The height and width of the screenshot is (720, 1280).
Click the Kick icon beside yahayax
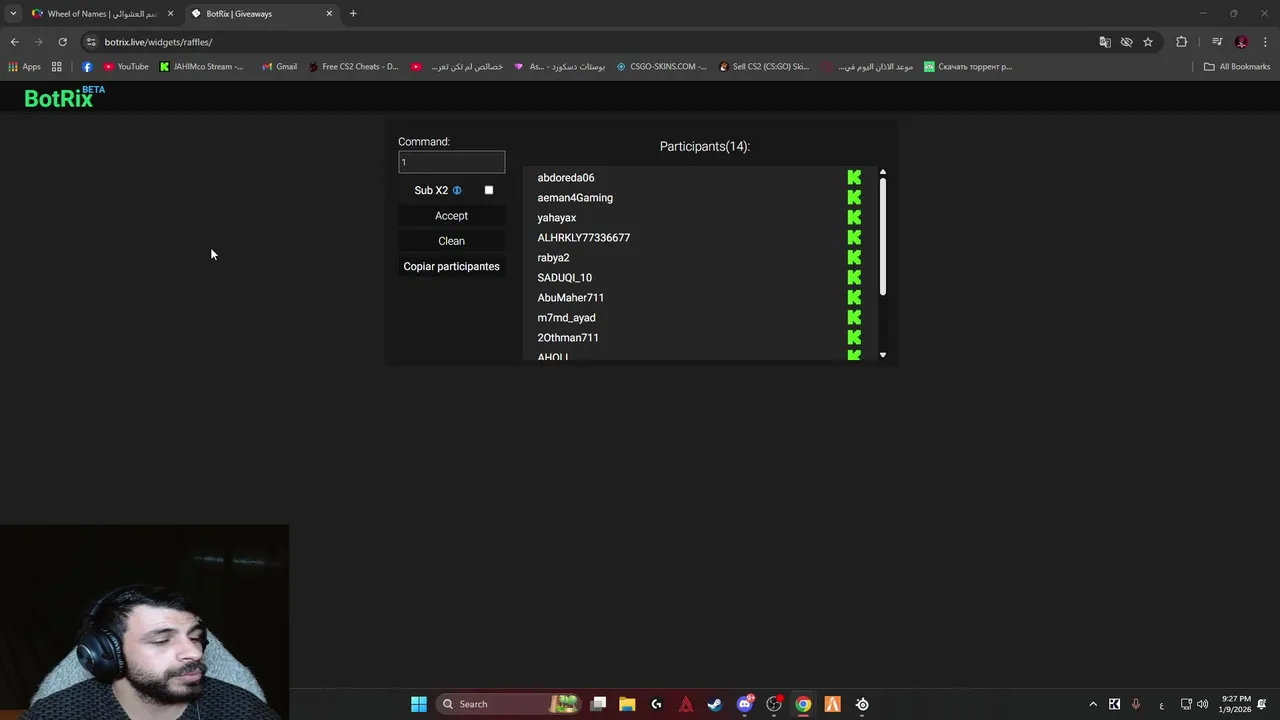(x=854, y=217)
